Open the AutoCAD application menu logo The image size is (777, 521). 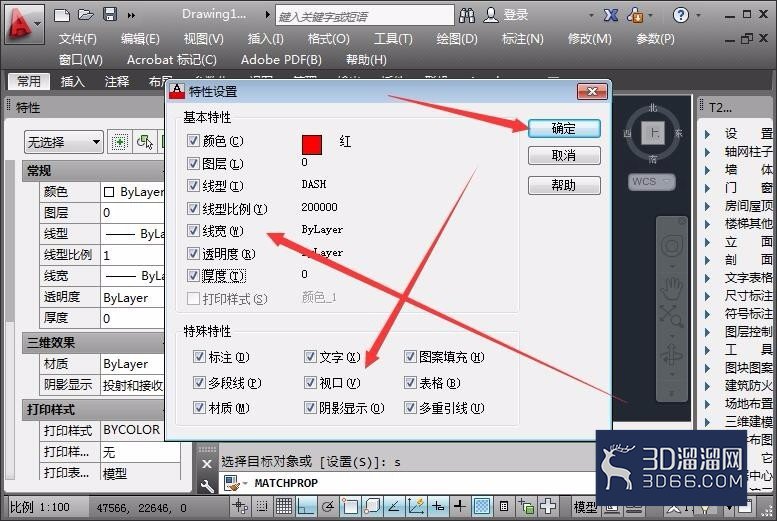[x=23, y=23]
